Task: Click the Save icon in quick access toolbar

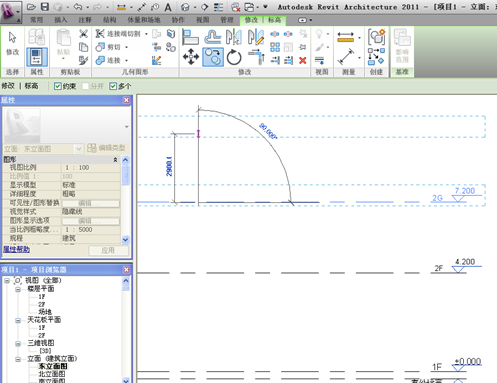Action: pyautogui.click(x=45, y=7)
